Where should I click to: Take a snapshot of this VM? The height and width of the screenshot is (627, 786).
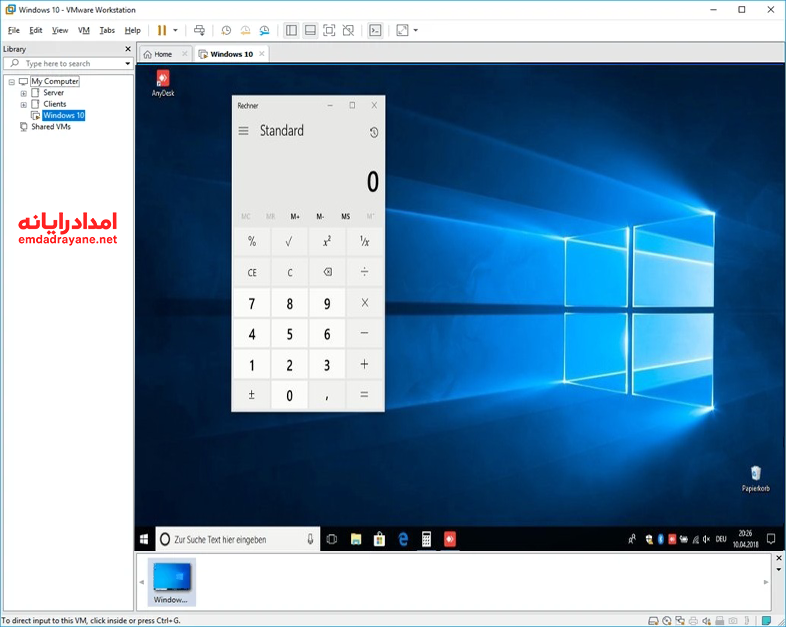click(x=226, y=31)
